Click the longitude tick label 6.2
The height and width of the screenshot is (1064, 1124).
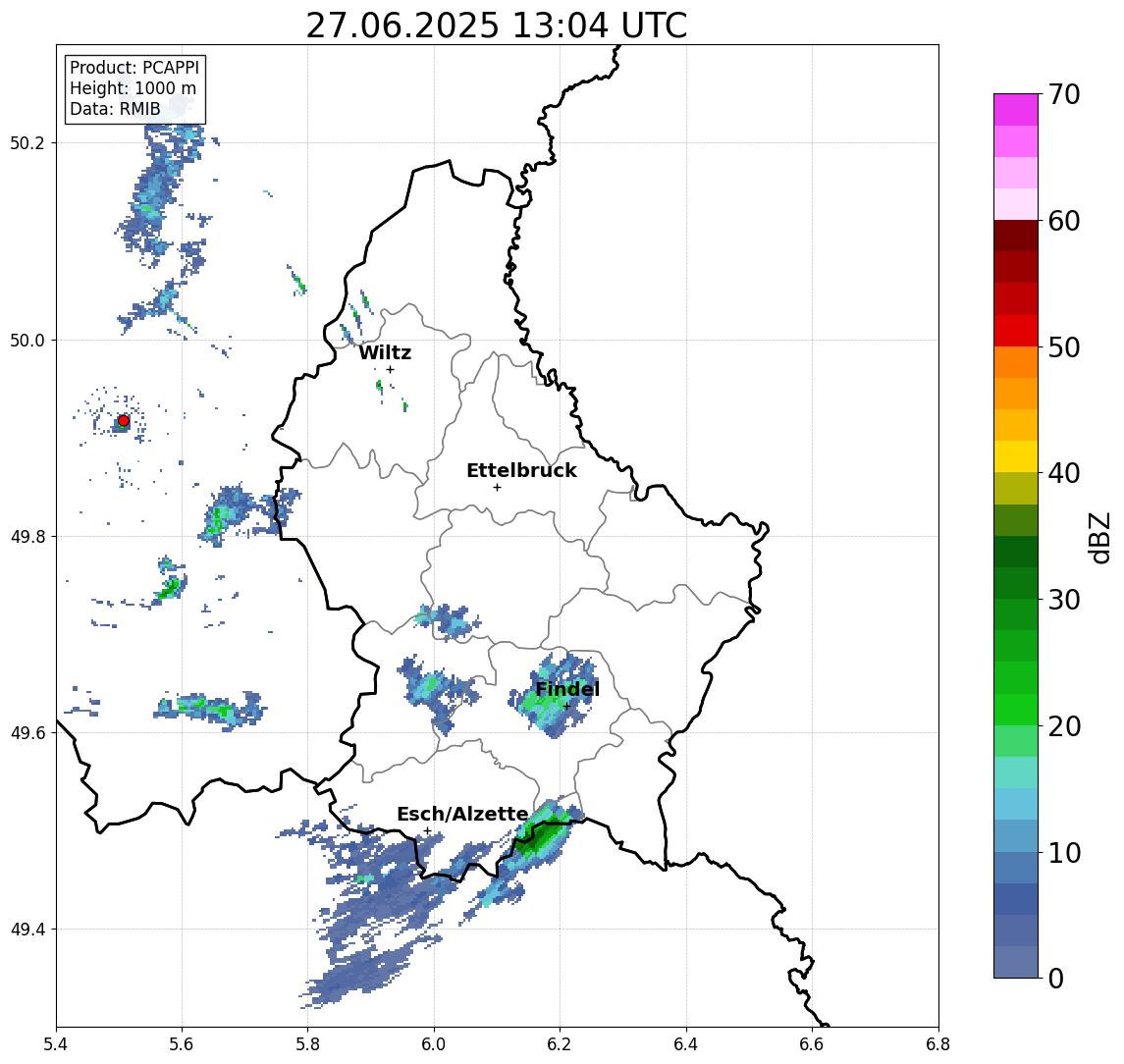pos(560,1044)
